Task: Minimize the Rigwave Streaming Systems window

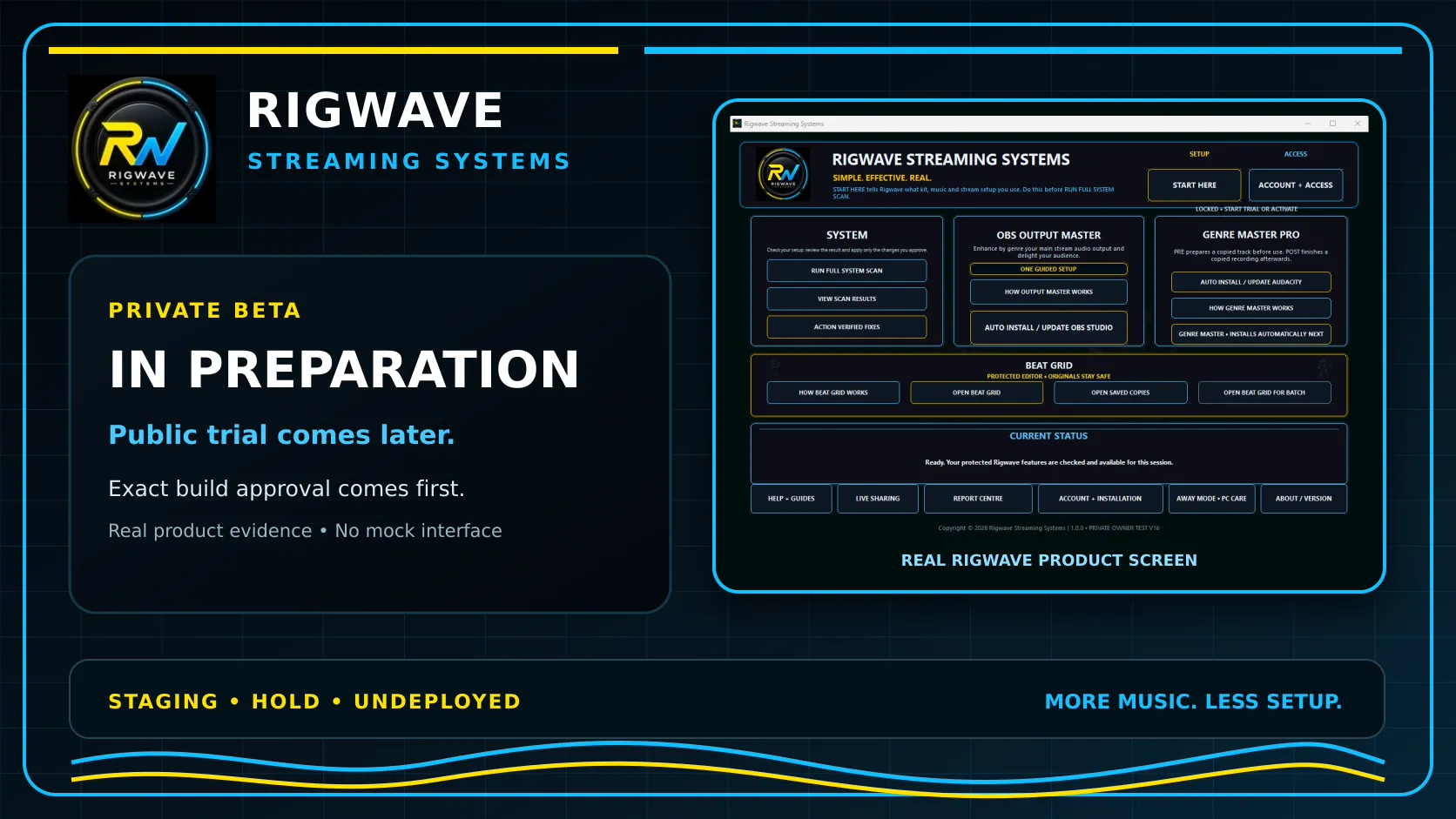Action: [x=1308, y=124]
